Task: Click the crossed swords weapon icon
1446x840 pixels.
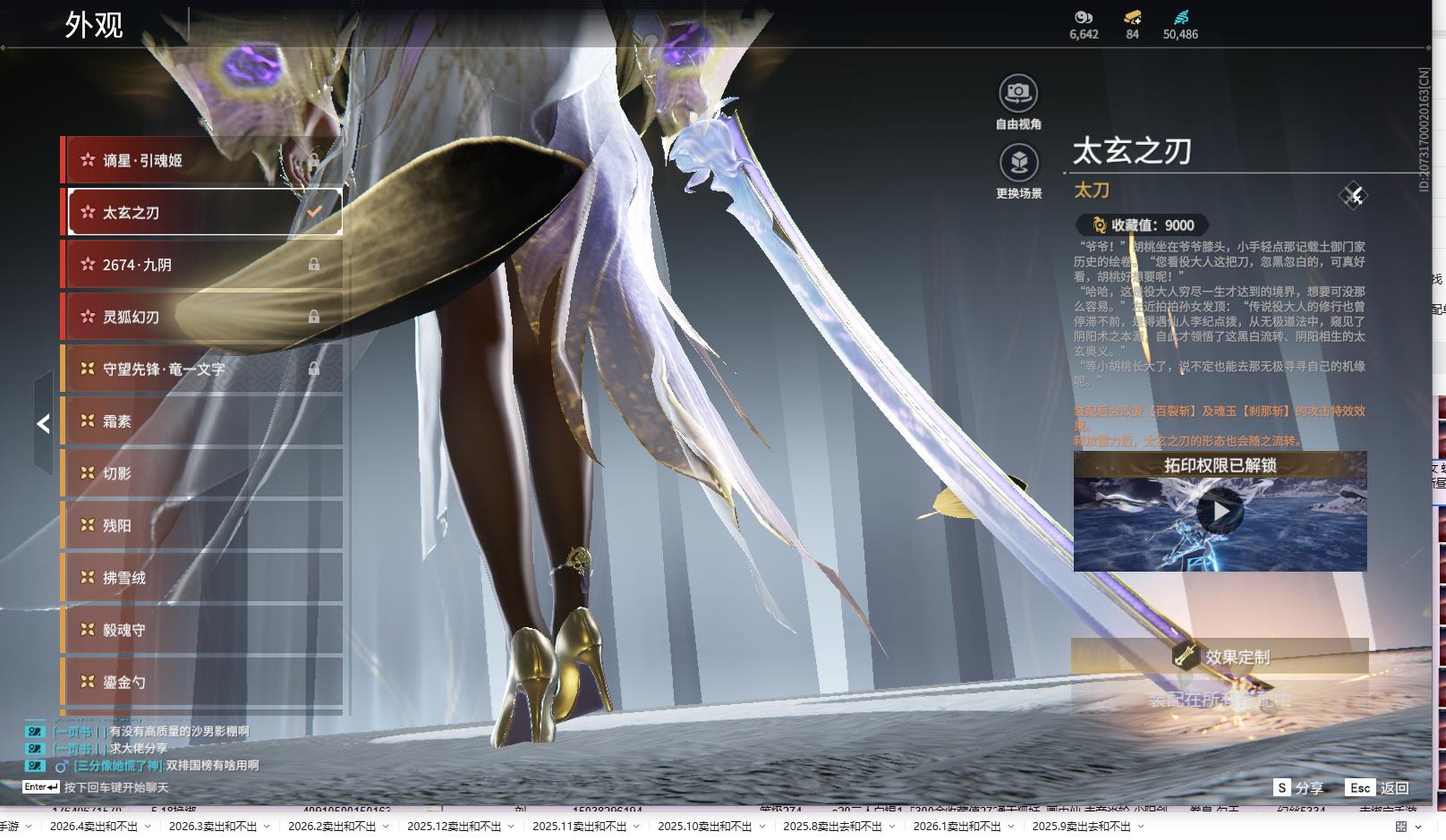Action: [x=1353, y=196]
